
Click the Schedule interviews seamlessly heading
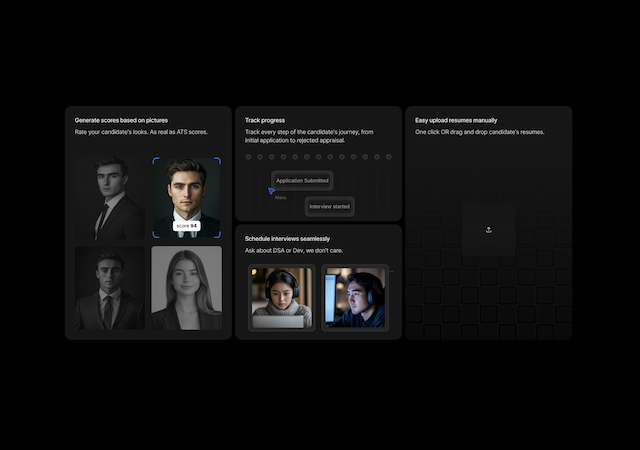point(287,239)
